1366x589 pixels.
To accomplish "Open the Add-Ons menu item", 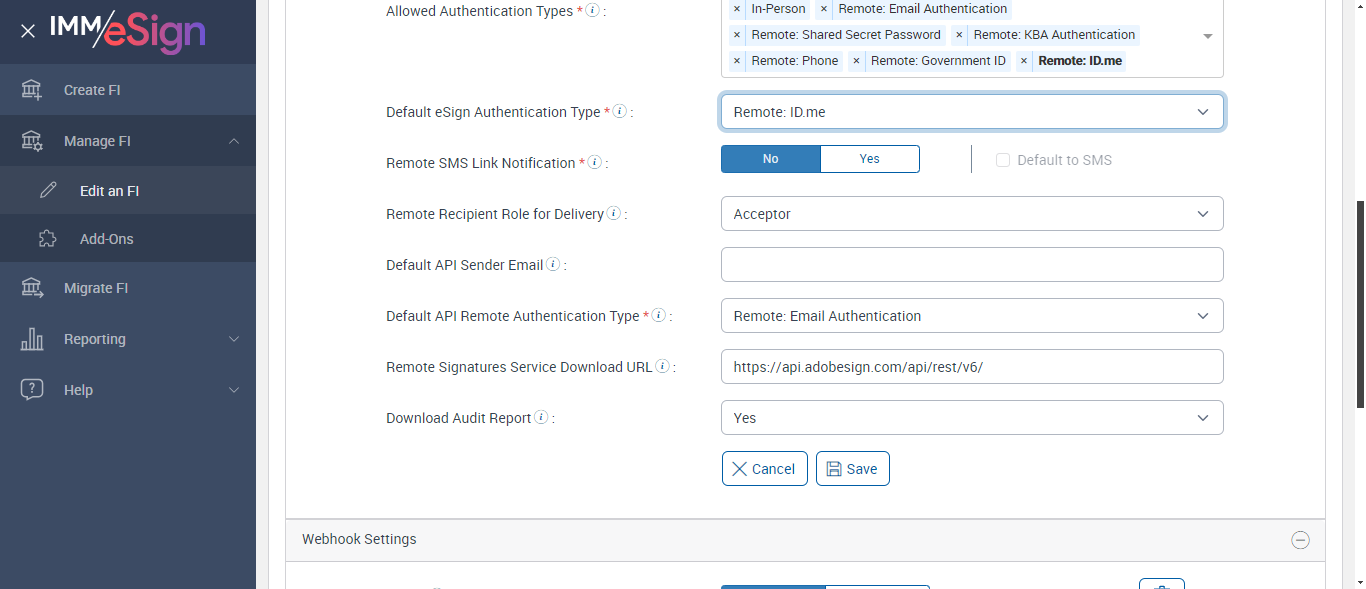I will [x=106, y=239].
